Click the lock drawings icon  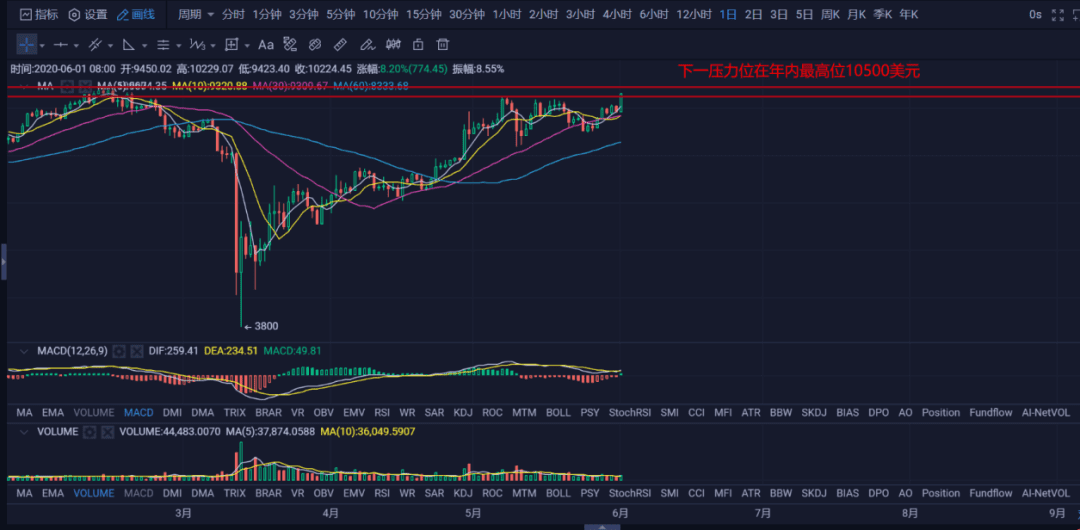418,45
